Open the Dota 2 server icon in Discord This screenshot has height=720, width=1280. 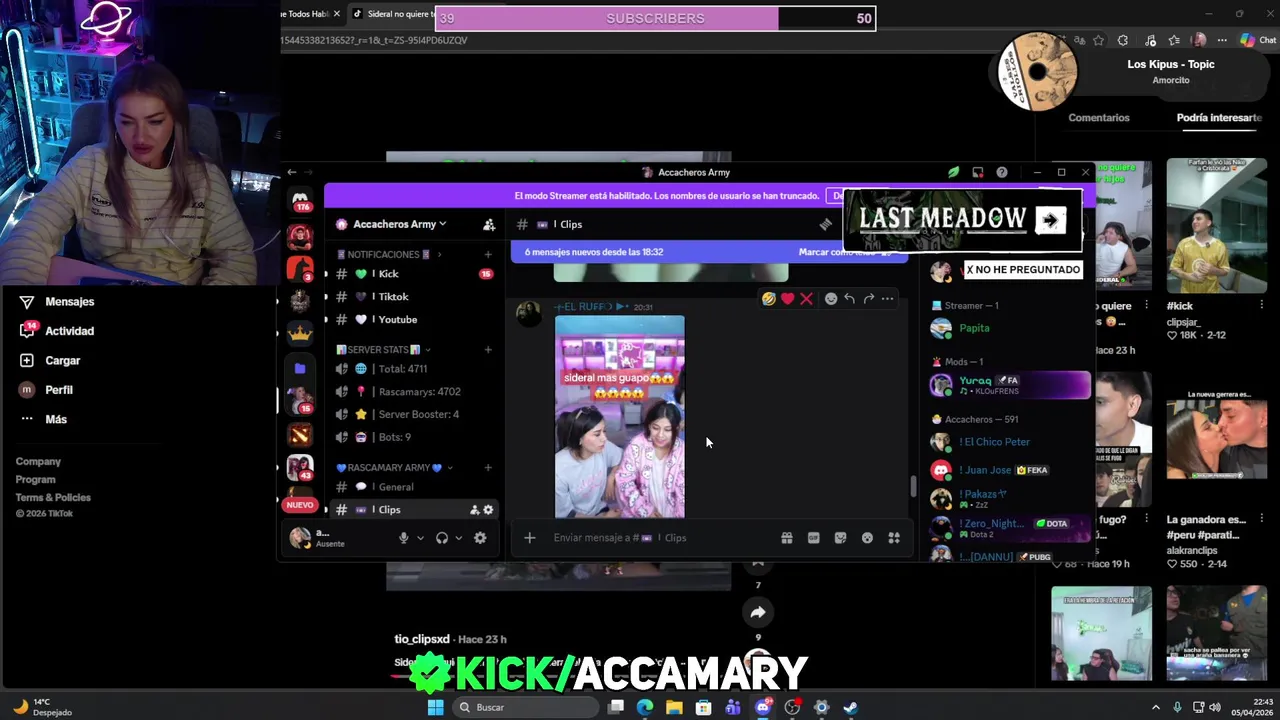point(300,434)
